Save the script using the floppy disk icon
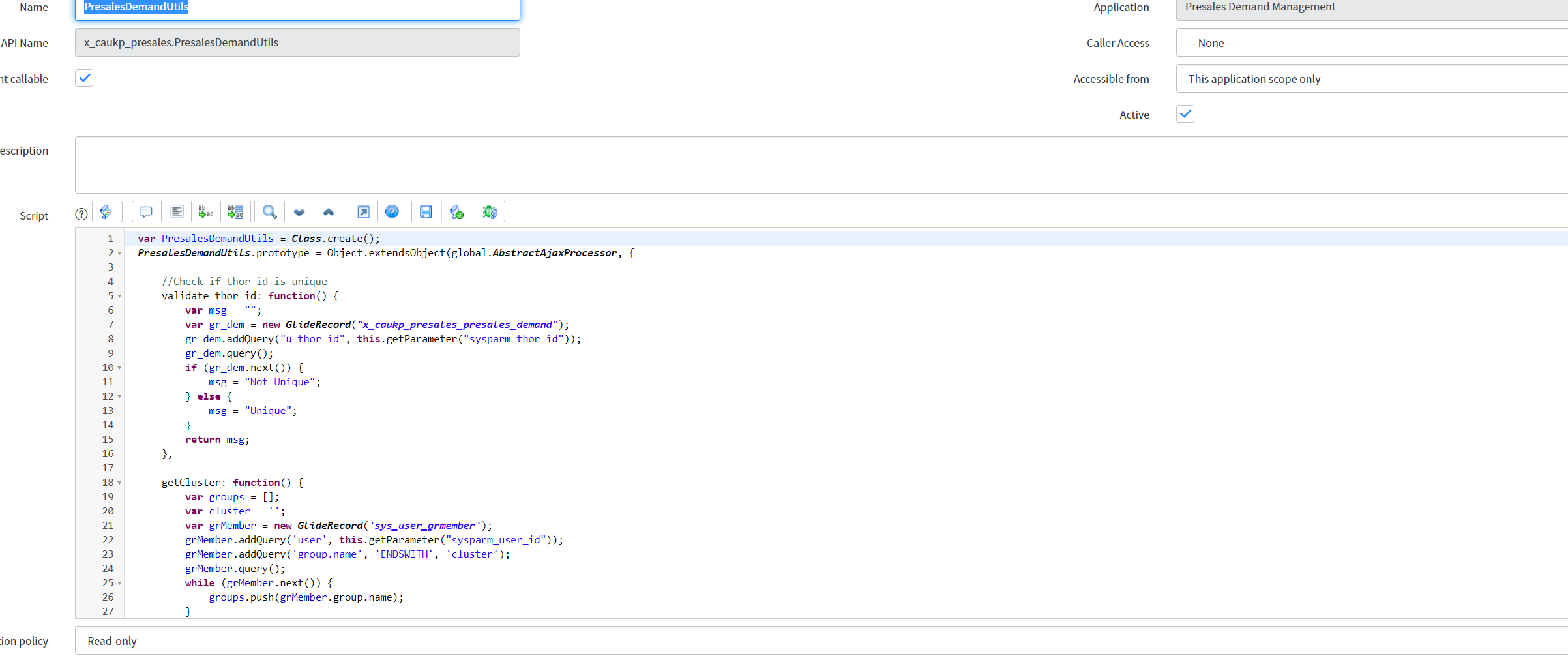The image size is (1568, 671). [x=426, y=212]
